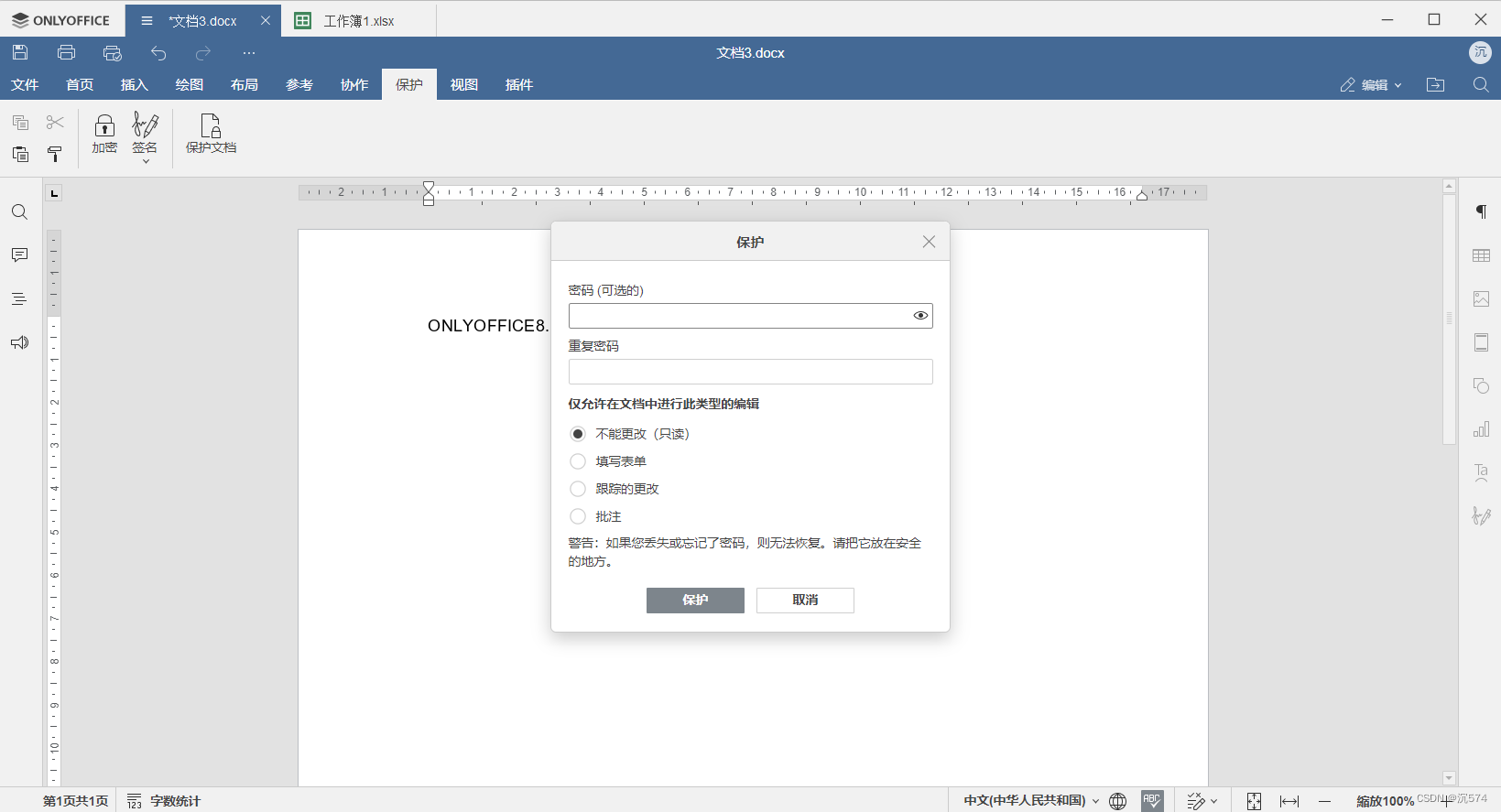Image resolution: width=1501 pixels, height=812 pixels.
Task: Switch to the 插件 tab
Action: pos(519,84)
